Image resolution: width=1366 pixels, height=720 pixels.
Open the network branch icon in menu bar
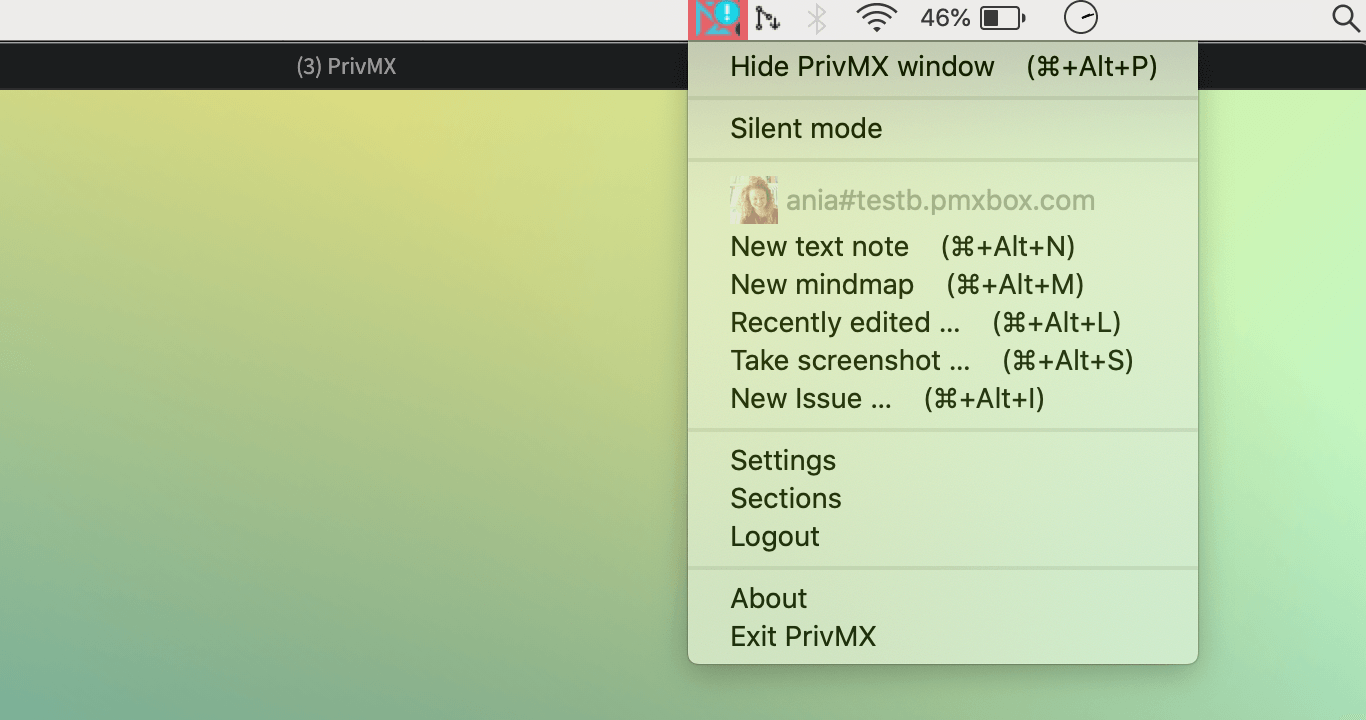768,18
